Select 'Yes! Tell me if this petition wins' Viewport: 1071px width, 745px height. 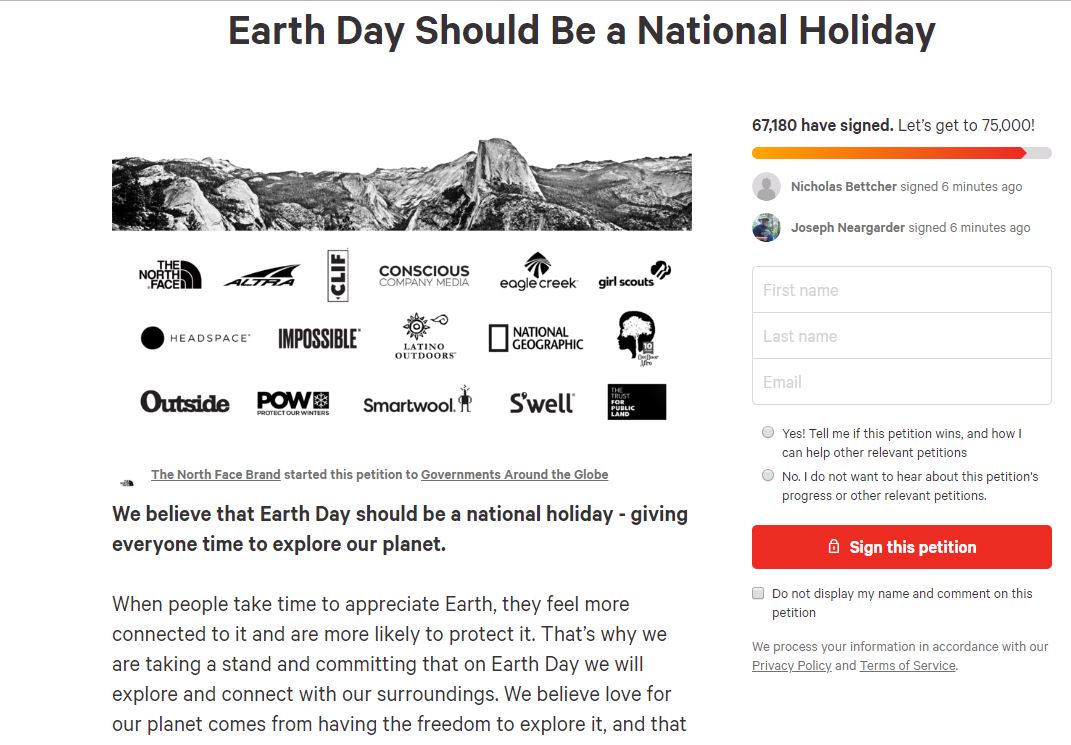[x=768, y=433]
